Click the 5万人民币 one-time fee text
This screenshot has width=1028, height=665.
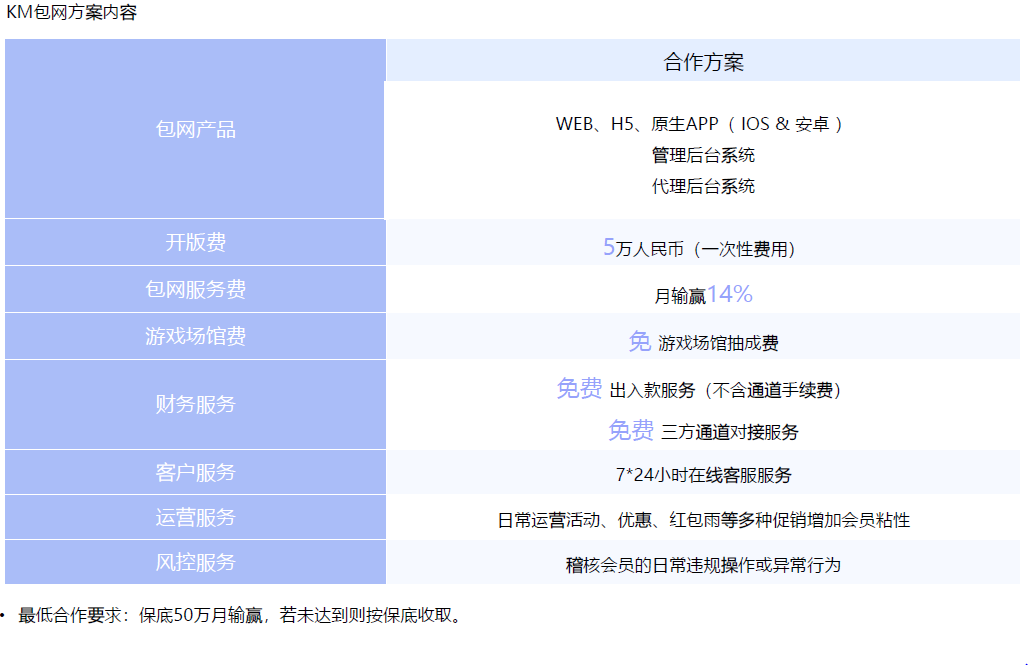click(x=700, y=248)
